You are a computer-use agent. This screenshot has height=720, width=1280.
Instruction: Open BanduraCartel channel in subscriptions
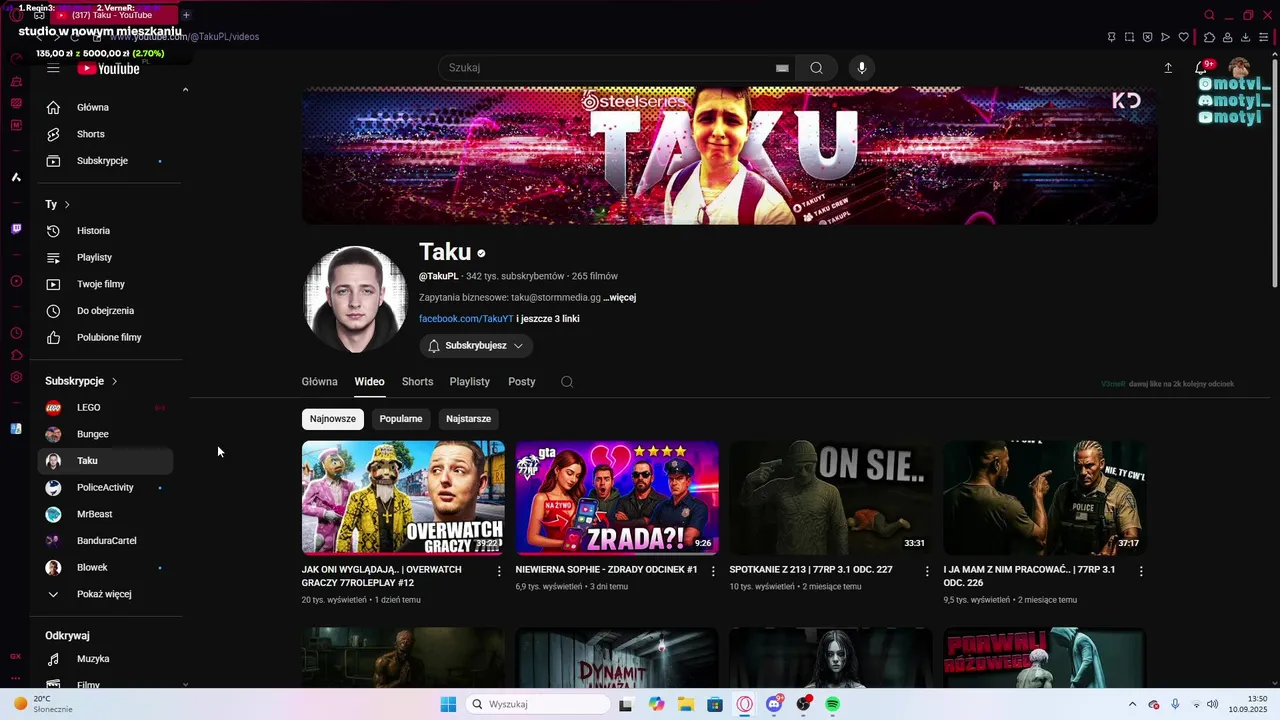(x=105, y=541)
